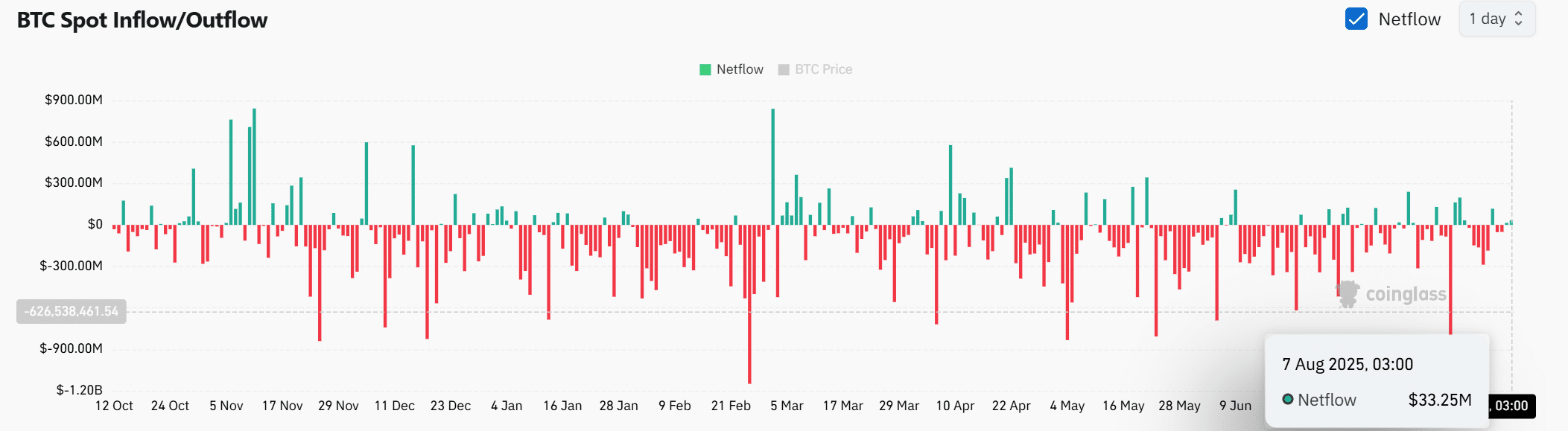Uncheck the Netflow checkbox

coord(1356,19)
